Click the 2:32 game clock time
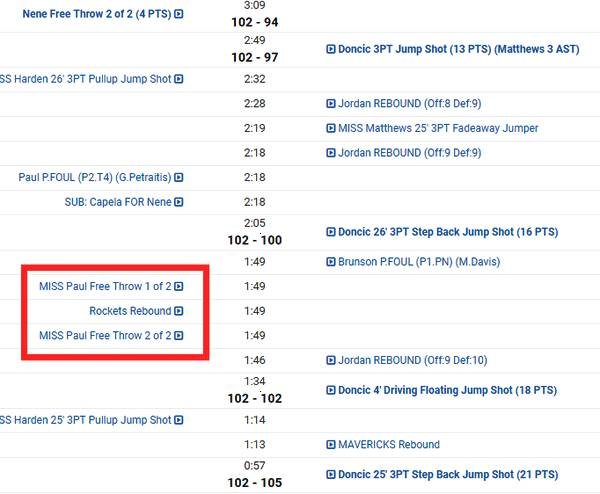Image resolution: width=600 pixels, height=494 pixels. click(255, 79)
